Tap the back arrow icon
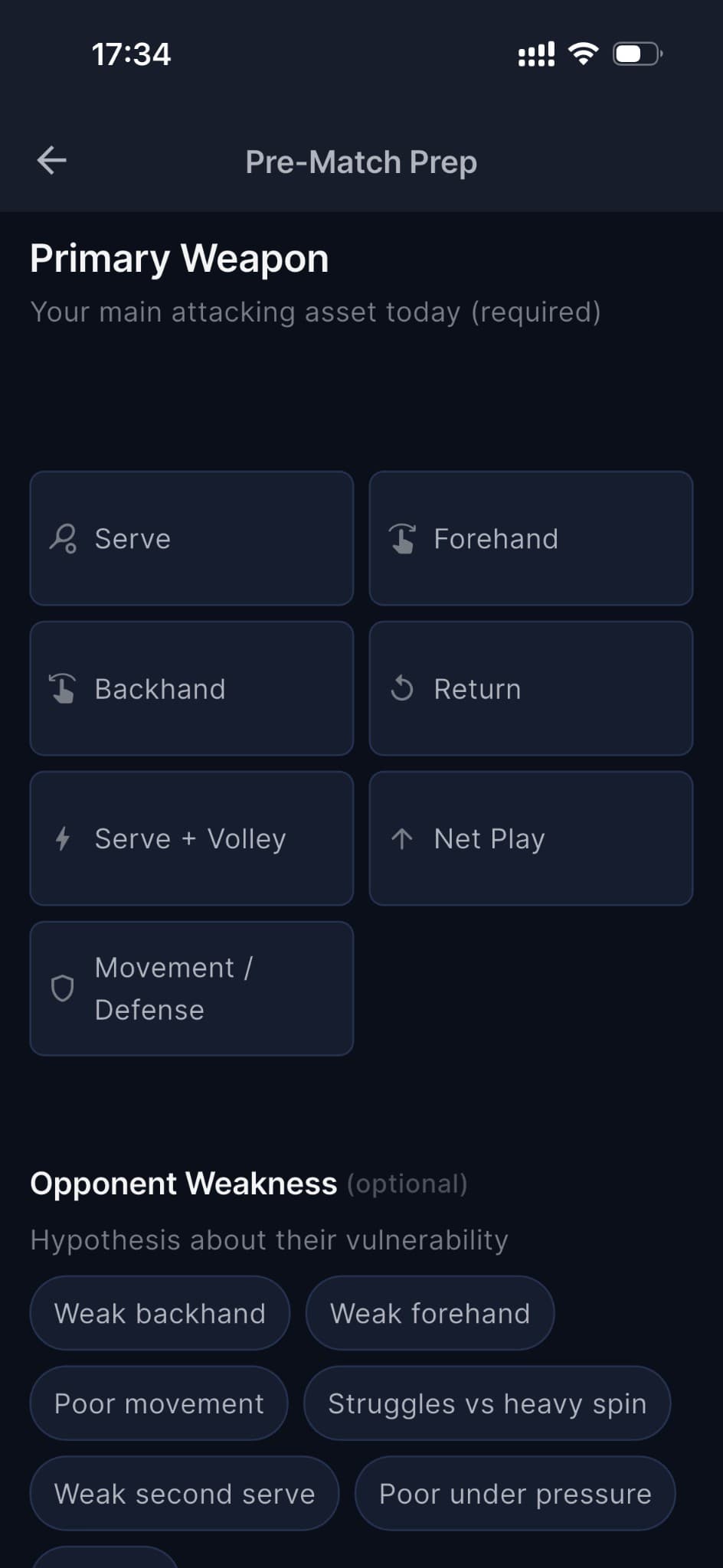 [x=52, y=161]
